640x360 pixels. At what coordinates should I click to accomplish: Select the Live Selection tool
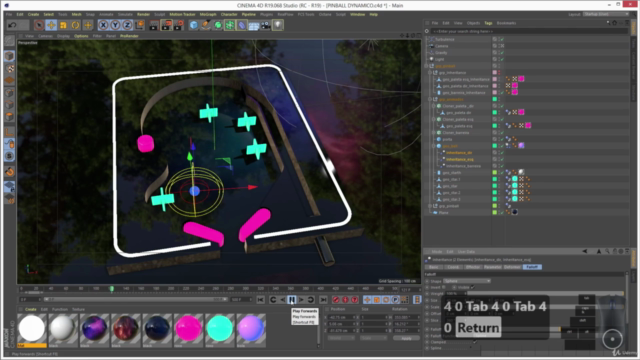(x=39, y=25)
